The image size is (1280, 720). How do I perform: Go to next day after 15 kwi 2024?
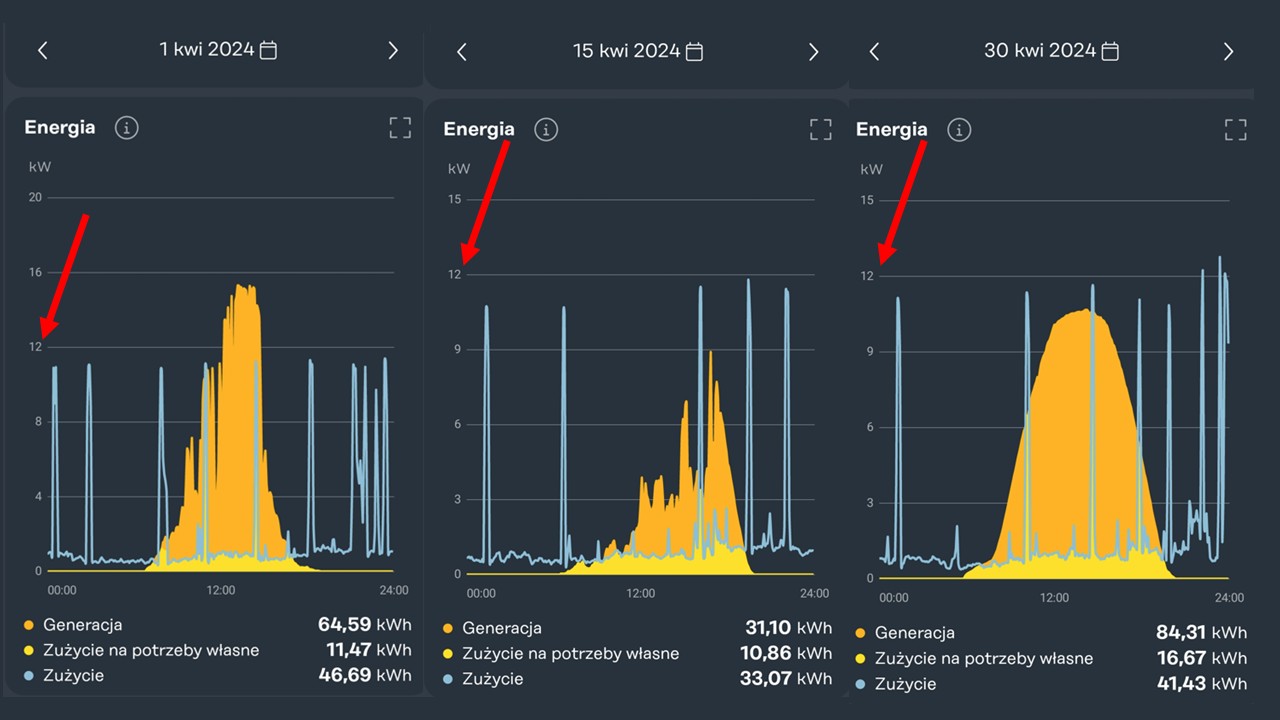(813, 52)
